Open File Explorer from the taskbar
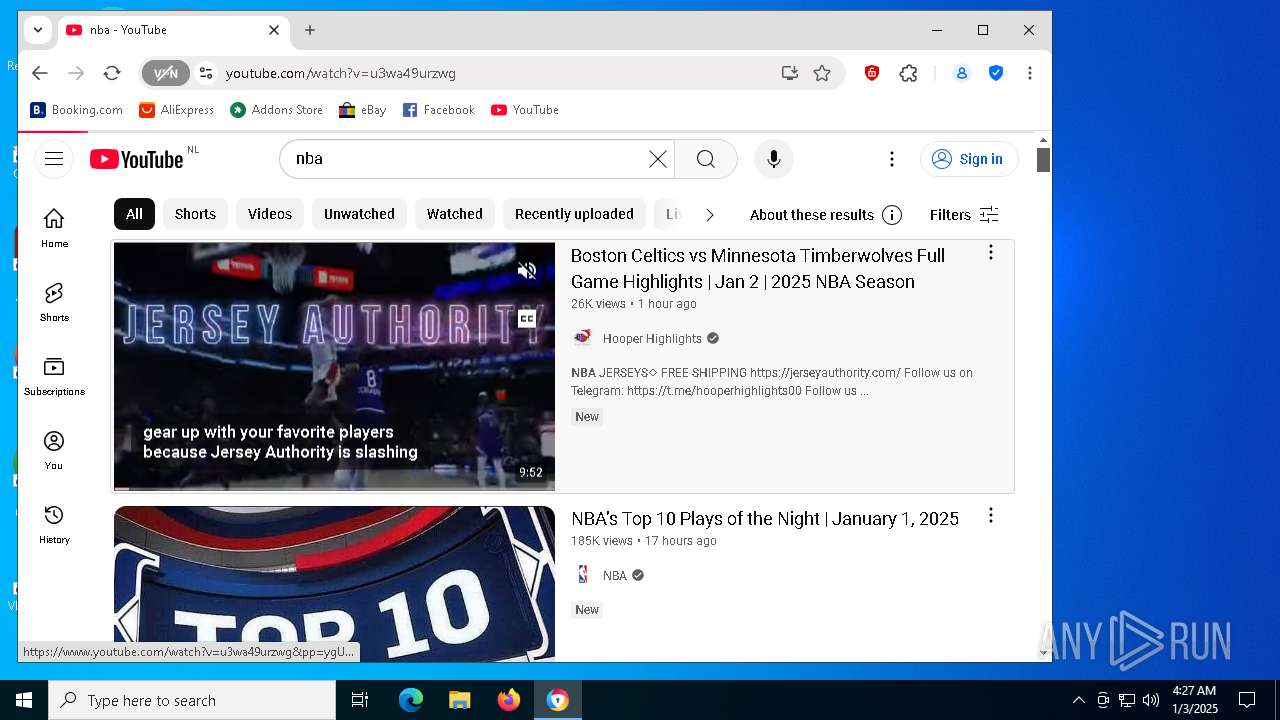Image resolution: width=1280 pixels, height=720 pixels. 460,700
